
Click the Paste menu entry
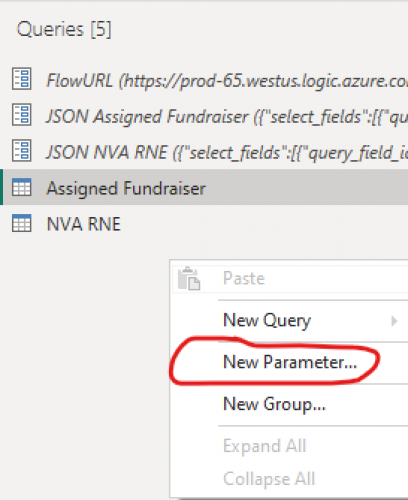(290, 278)
